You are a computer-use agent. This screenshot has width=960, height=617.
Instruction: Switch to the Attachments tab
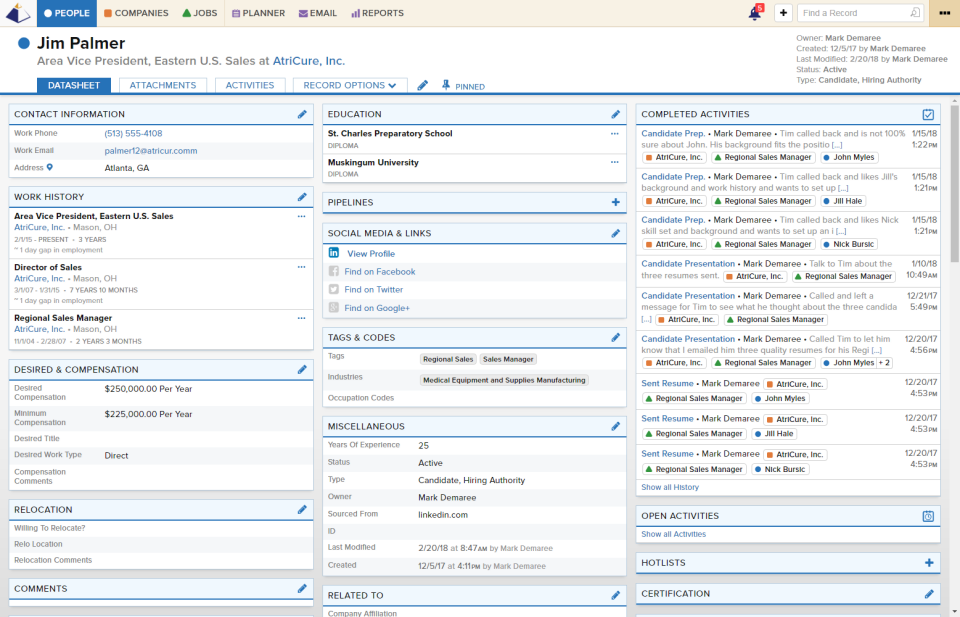pos(162,85)
